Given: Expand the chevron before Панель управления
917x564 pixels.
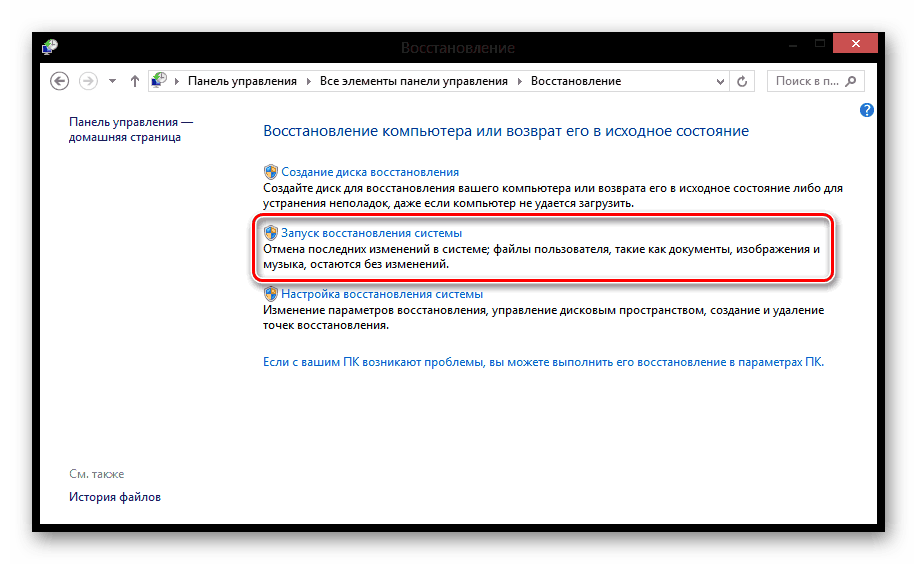Looking at the screenshot, I should pos(177,81).
